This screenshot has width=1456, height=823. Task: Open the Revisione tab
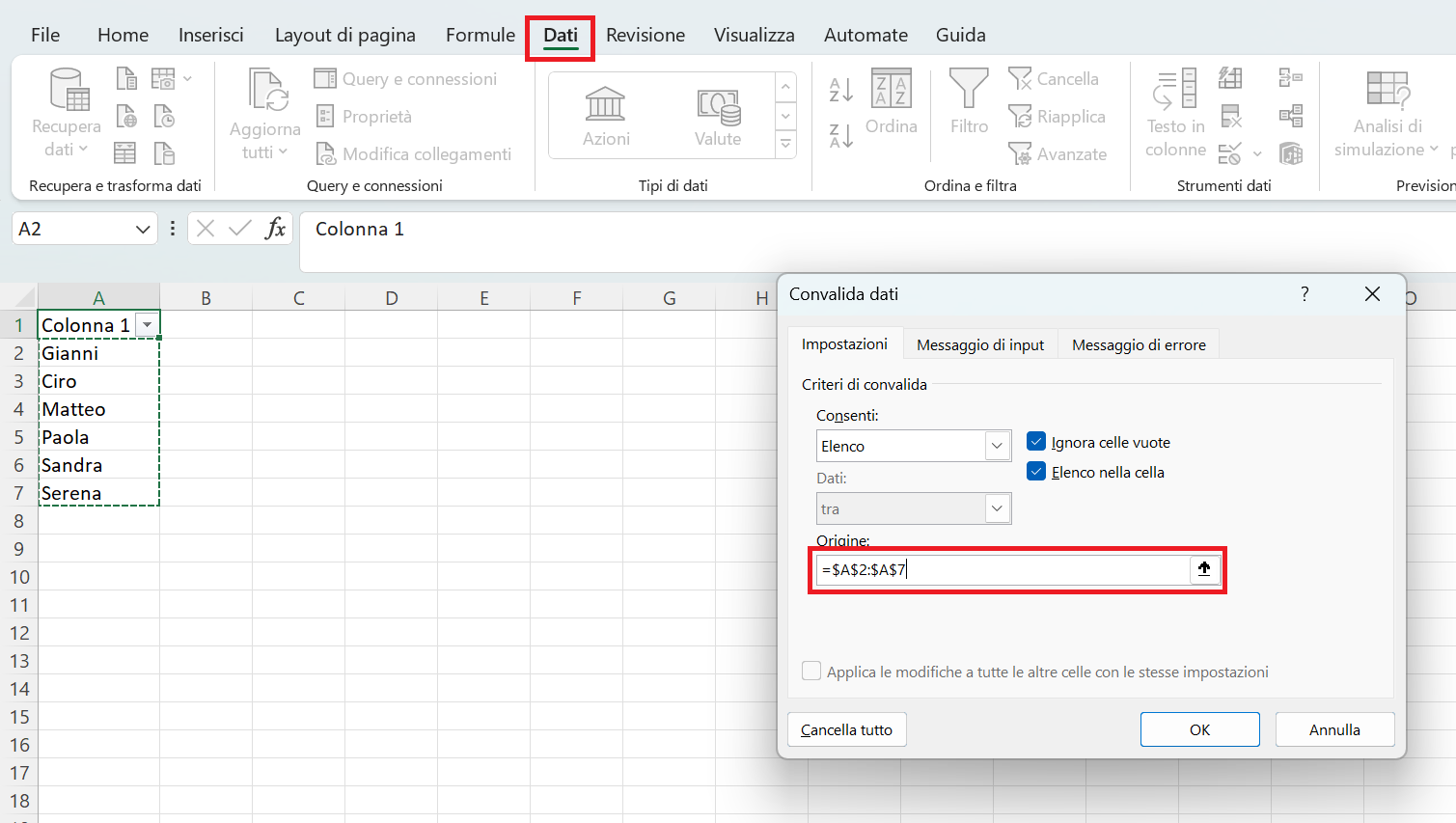point(646,35)
